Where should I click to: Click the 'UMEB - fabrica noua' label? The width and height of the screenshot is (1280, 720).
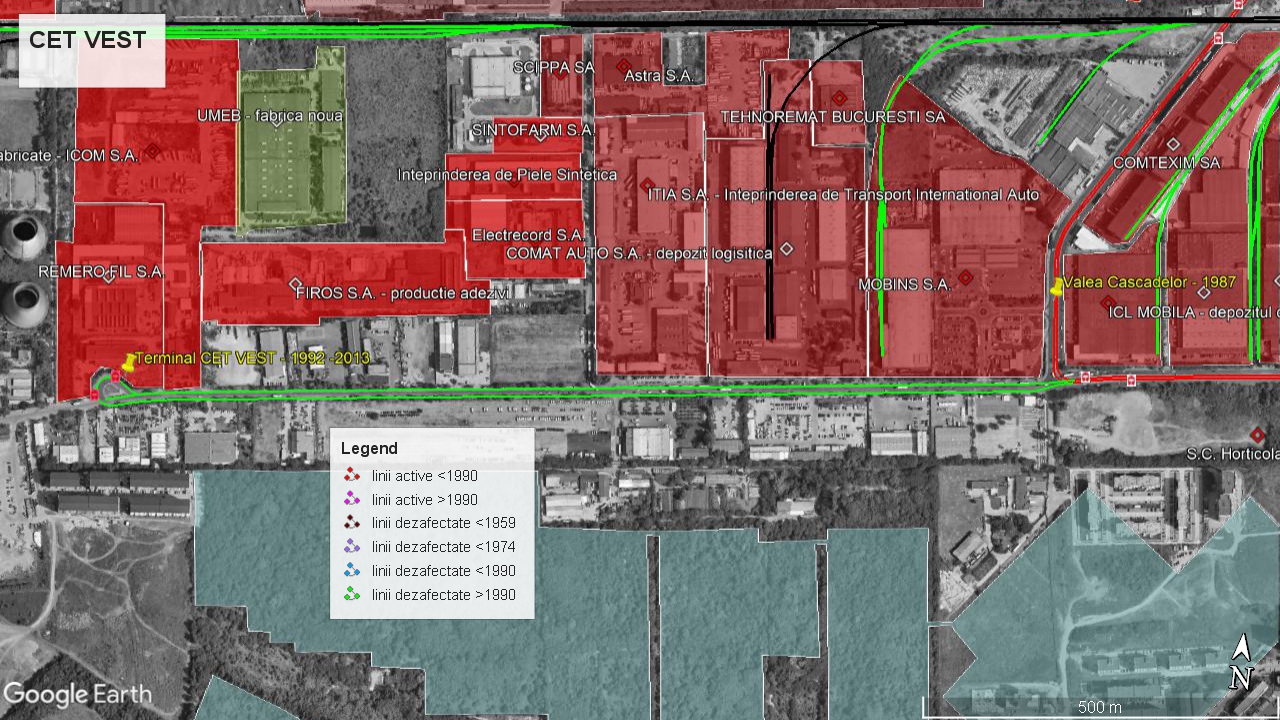click(270, 115)
